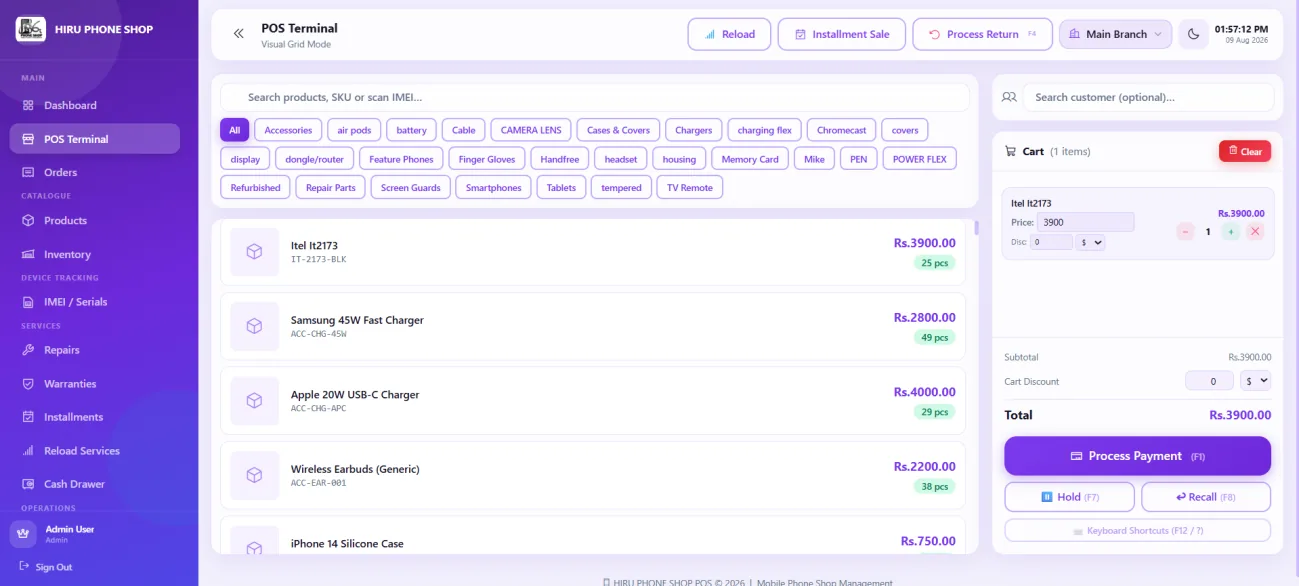The image size is (1299, 586).
Task: Click Cart Discount amount field
Action: pos(1209,381)
